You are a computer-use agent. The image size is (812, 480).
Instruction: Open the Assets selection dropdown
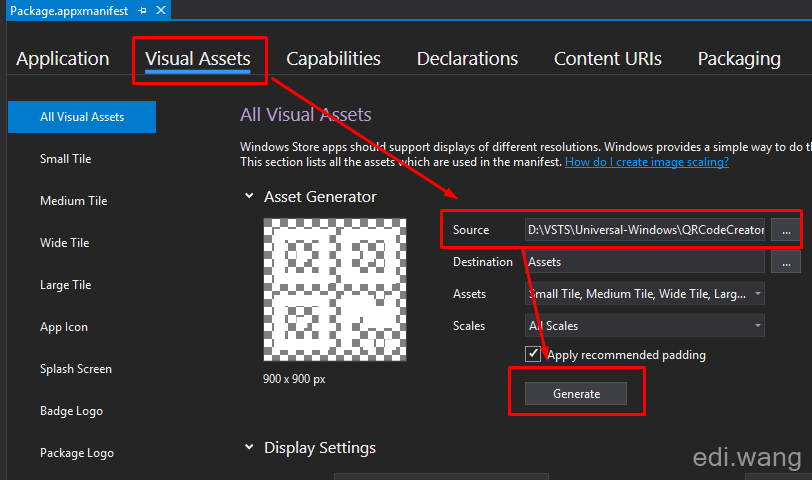(645, 294)
